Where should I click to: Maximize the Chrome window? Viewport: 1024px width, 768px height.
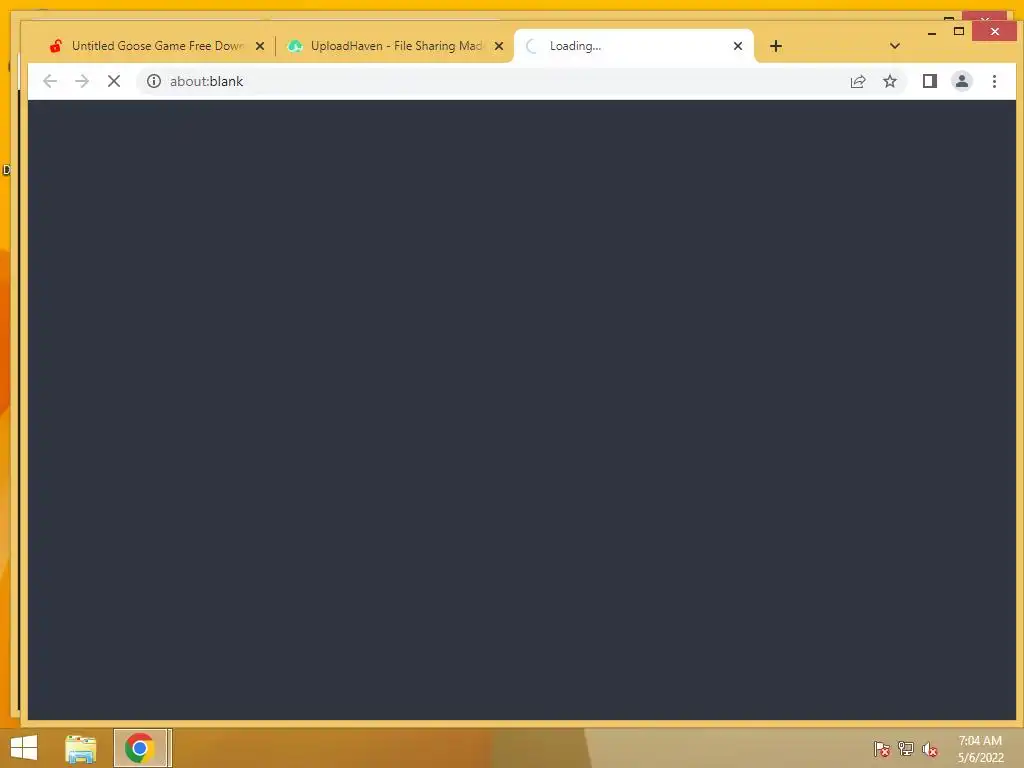(x=959, y=31)
